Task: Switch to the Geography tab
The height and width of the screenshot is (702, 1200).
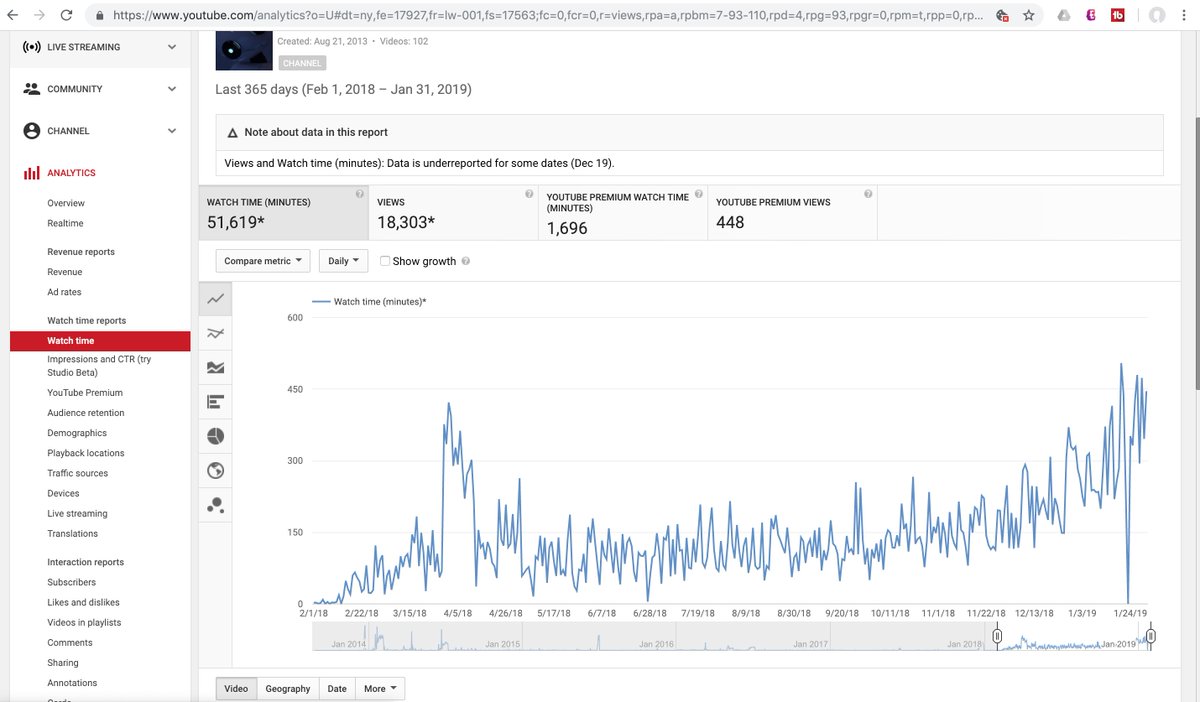Action: click(x=288, y=688)
